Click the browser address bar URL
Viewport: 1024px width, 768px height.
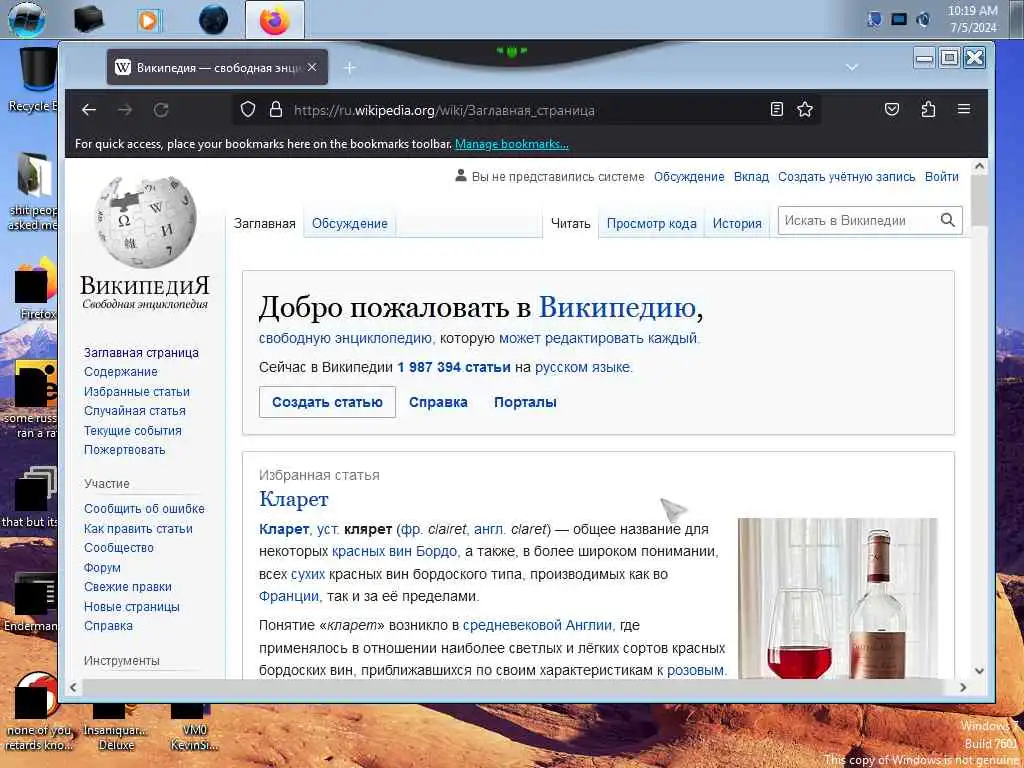pos(444,110)
